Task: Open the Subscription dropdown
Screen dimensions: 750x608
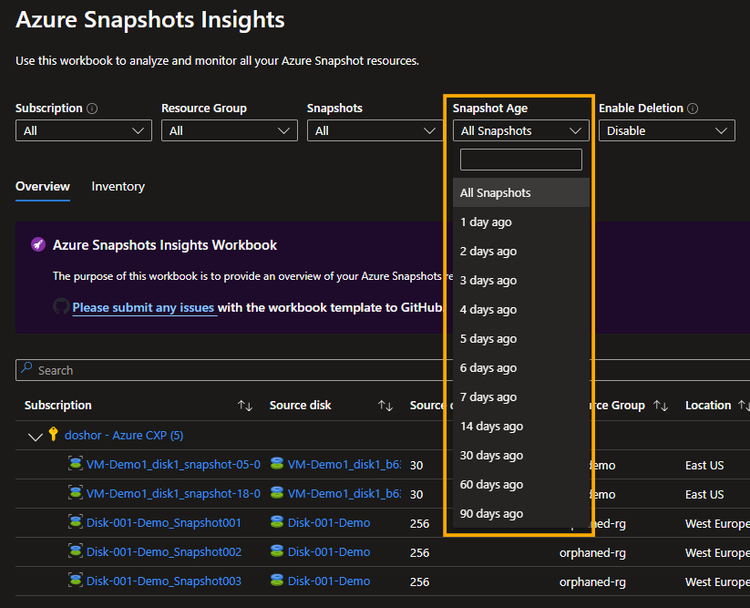Action: click(83, 130)
